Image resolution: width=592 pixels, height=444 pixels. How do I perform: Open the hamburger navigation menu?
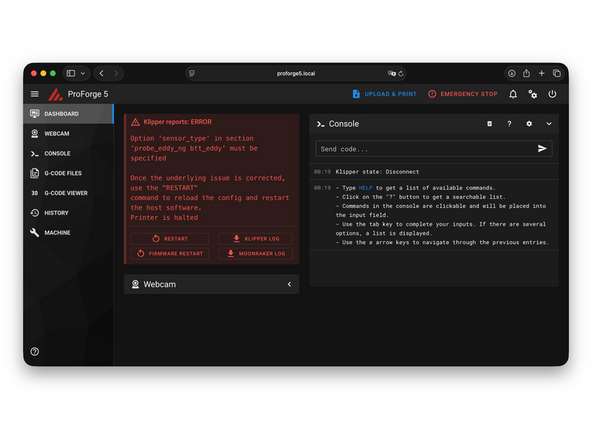coord(34,94)
